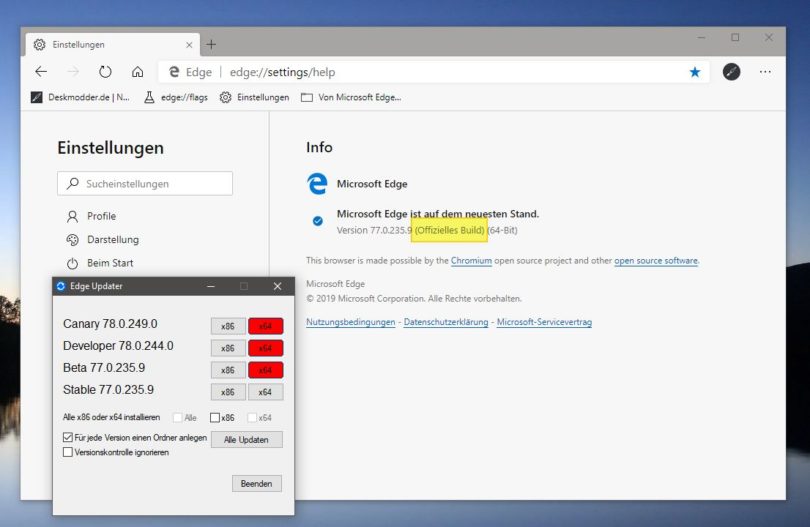Viewport: 810px width, 527px height.
Task: Click the forward navigation arrow
Action: pos(73,72)
